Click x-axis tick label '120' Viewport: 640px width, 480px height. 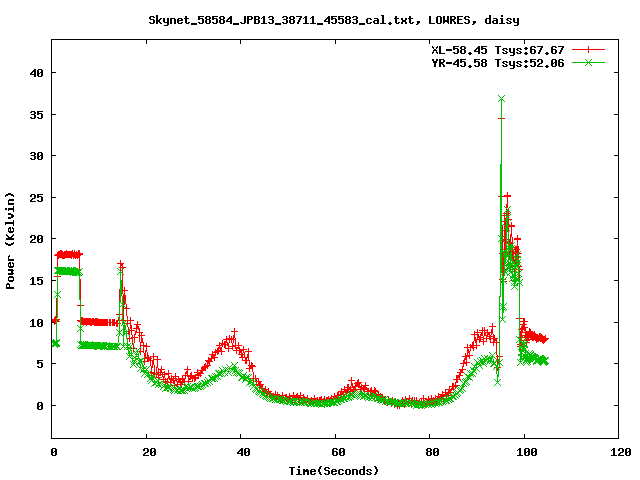[x=619, y=452]
